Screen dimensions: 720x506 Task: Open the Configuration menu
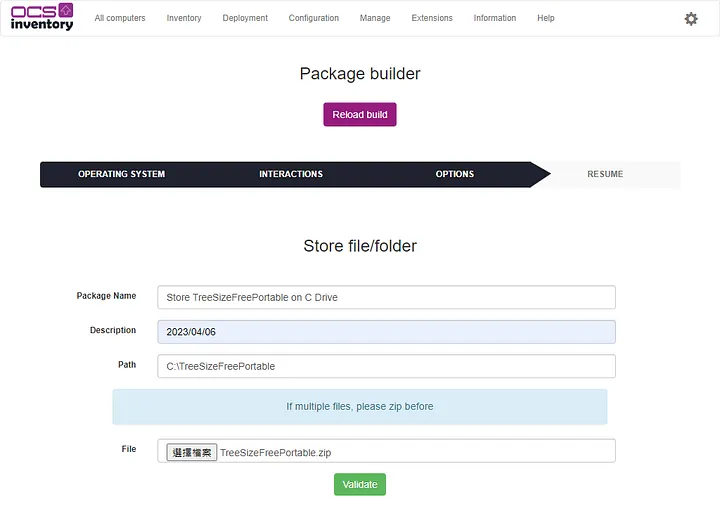click(x=314, y=18)
